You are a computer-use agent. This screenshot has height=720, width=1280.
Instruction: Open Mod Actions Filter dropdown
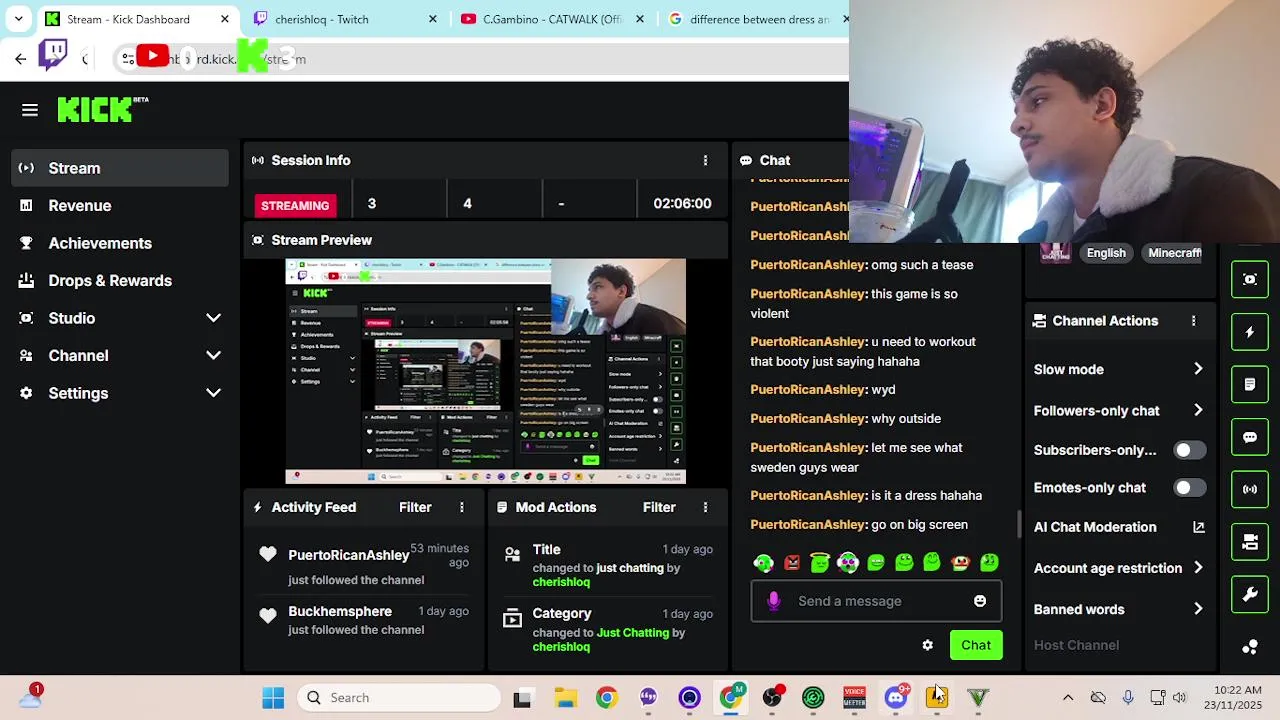(659, 507)
